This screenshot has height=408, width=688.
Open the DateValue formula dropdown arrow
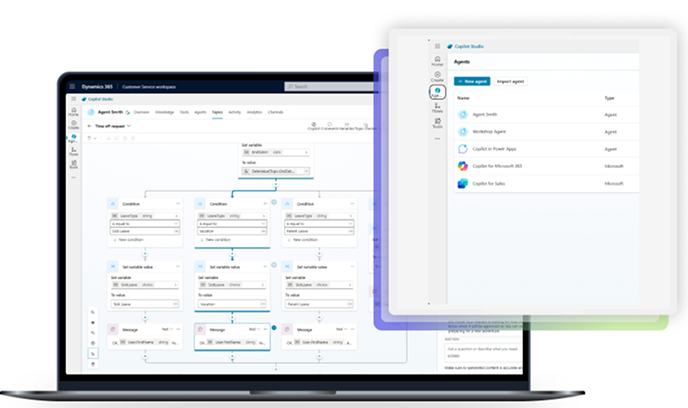coord(306,171)
